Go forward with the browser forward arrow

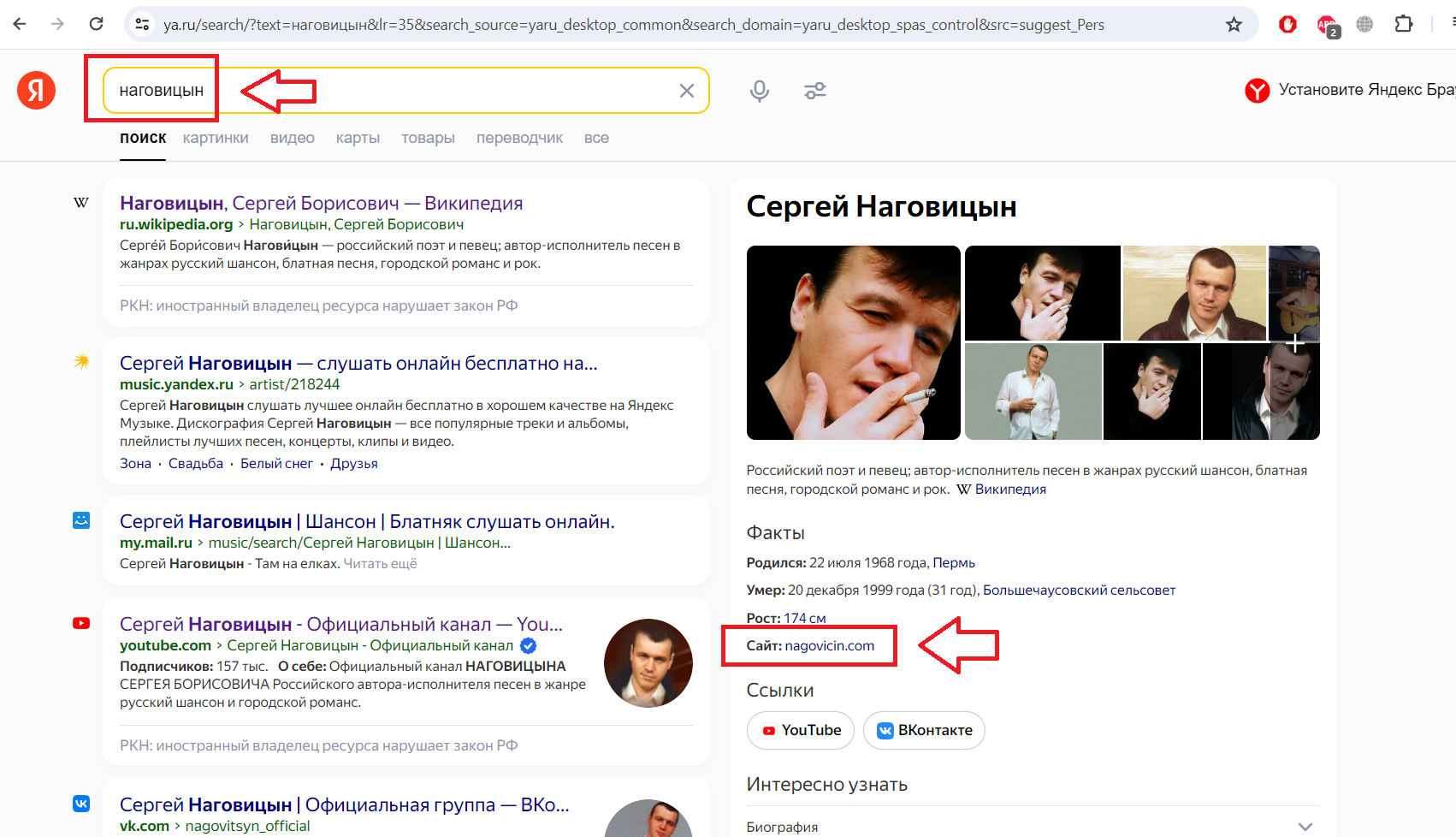57,24
